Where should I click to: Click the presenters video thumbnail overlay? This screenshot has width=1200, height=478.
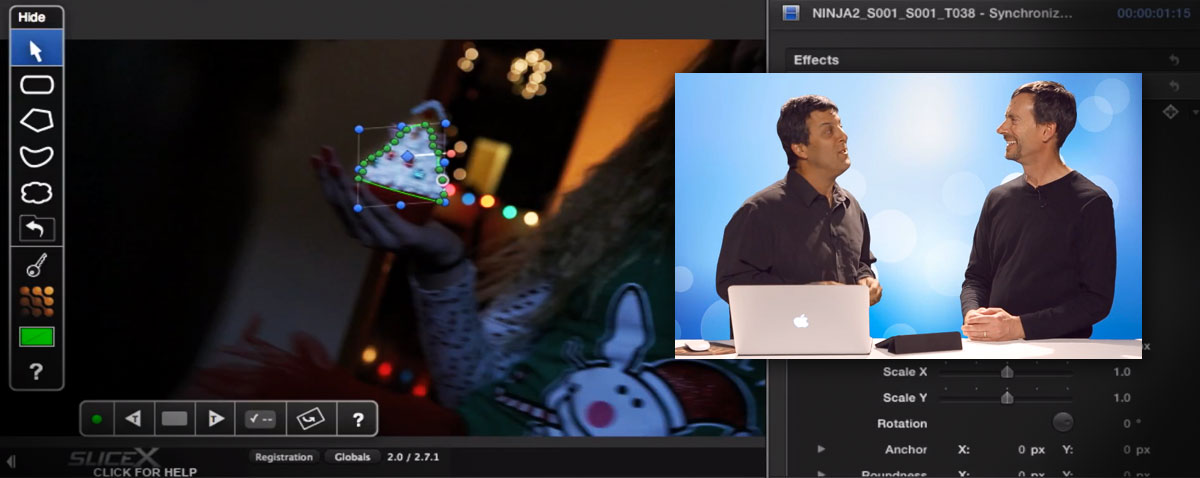pos(908,215)
